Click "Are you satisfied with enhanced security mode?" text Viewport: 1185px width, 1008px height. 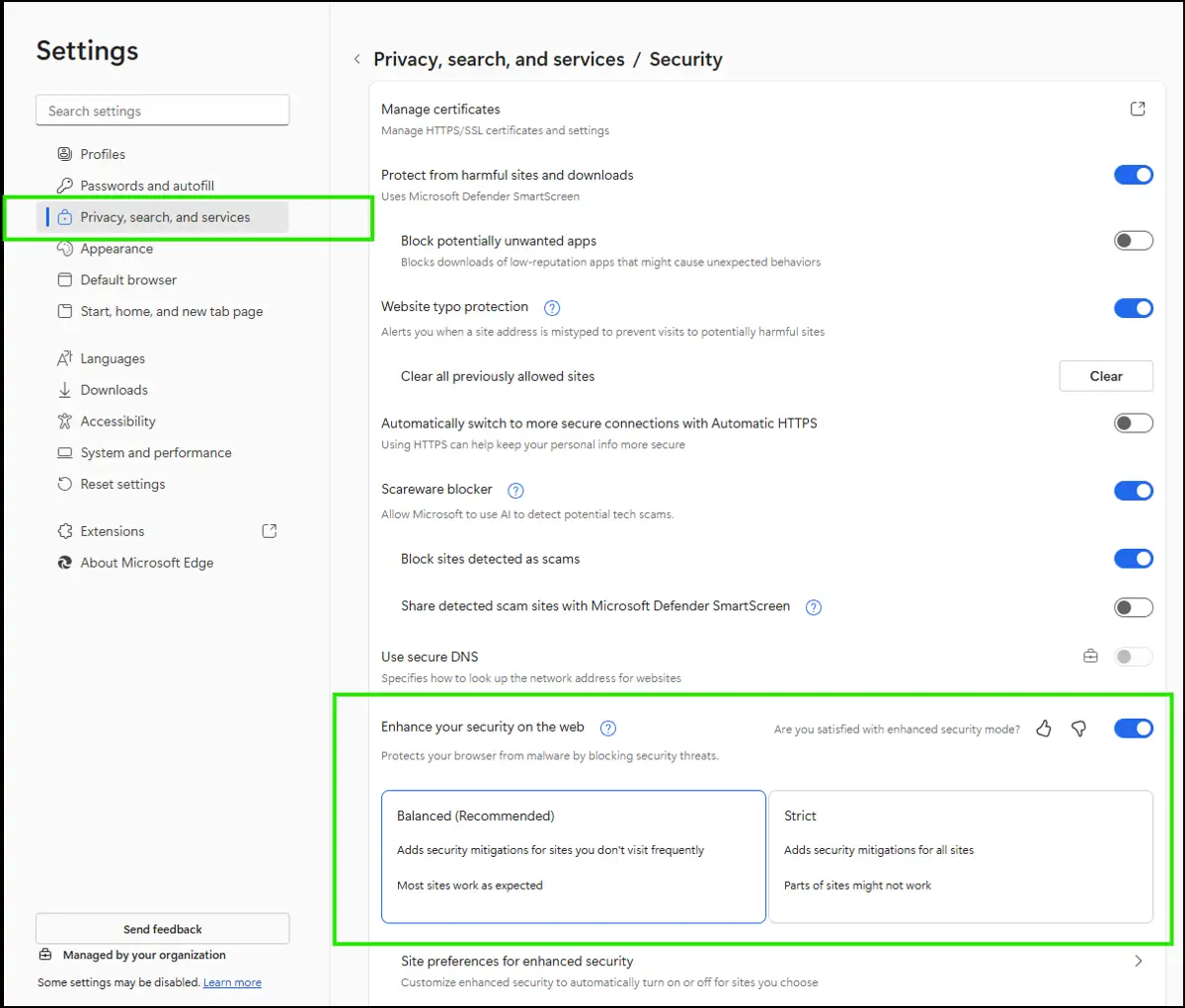coord(897,730)
